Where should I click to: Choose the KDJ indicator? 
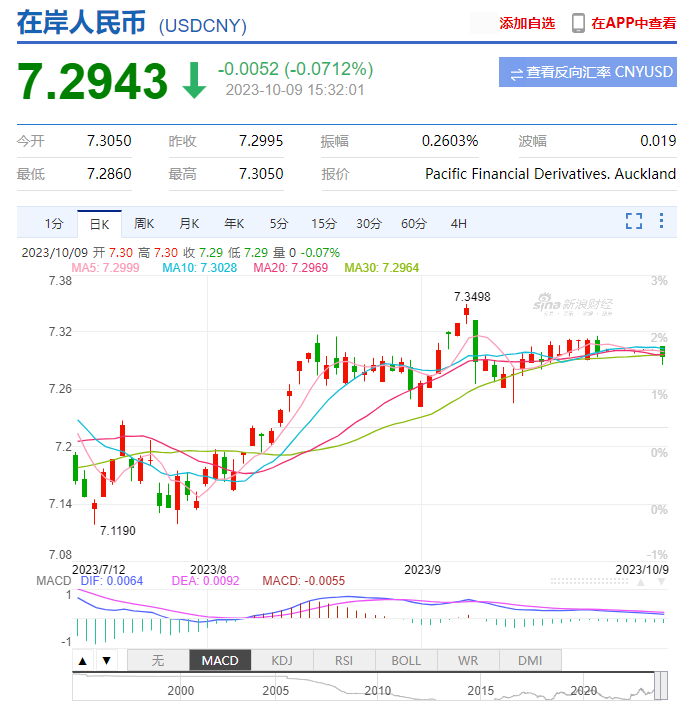(281, 660)
